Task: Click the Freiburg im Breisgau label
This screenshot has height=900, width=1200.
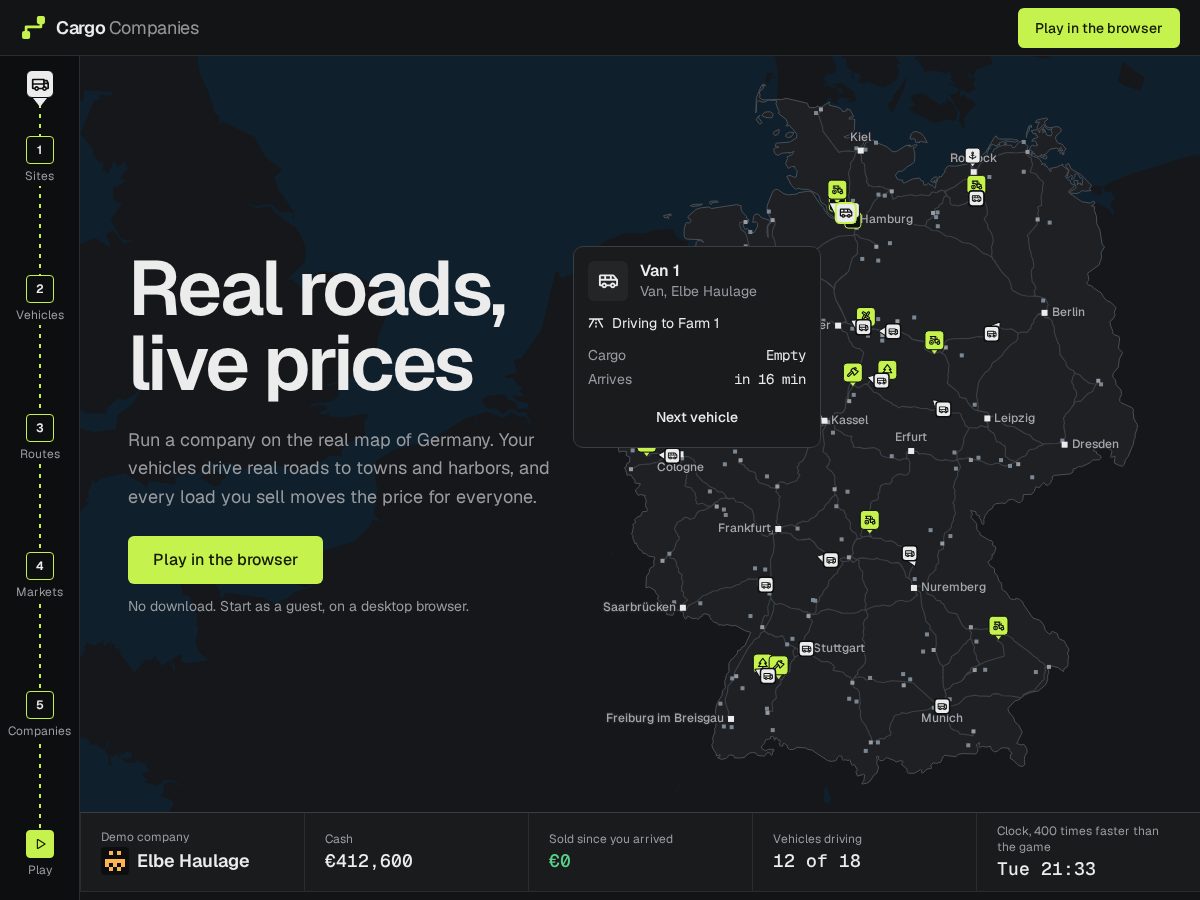Action: coord(665,718)
